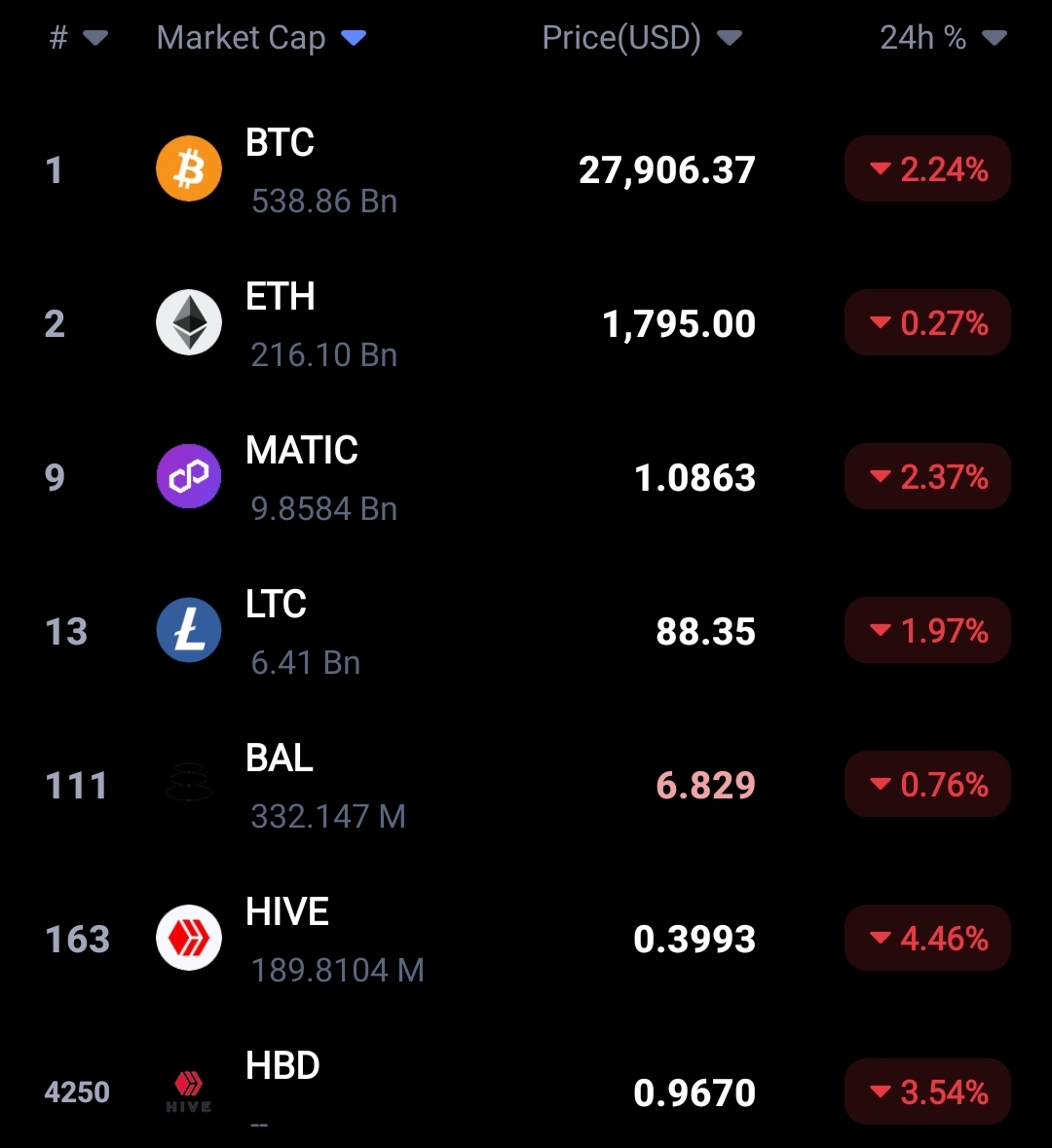
Task: Open the Bitcoin coin logo
Action: [x=189, y=168]
